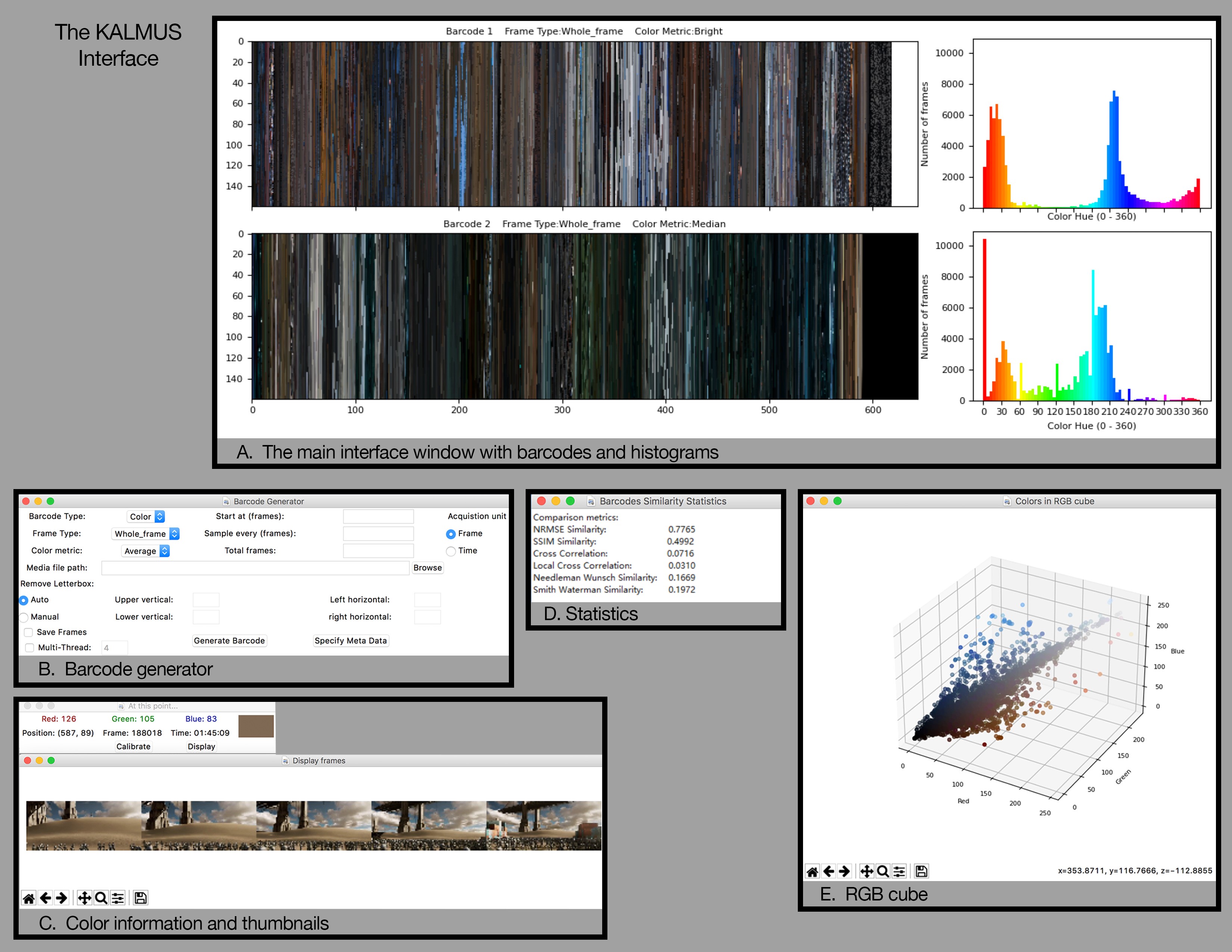Viewport: 1232px width, 952px height.
Task: Choose Manual letterbox removal
Action: coord(24,617)
